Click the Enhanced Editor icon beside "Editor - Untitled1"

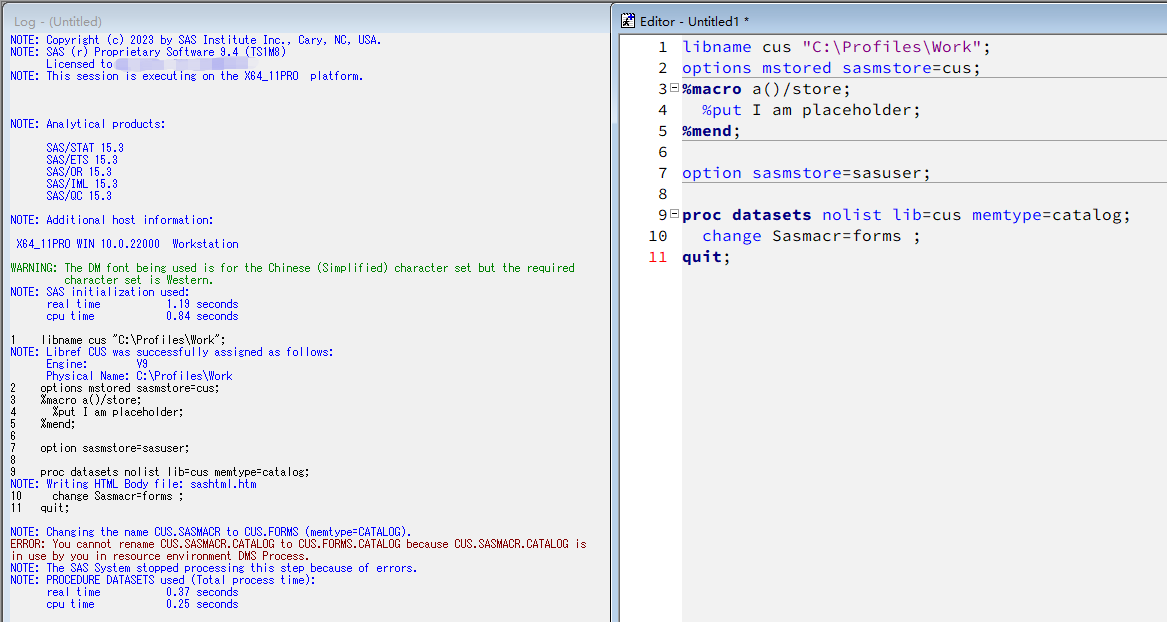coord(626,20)
